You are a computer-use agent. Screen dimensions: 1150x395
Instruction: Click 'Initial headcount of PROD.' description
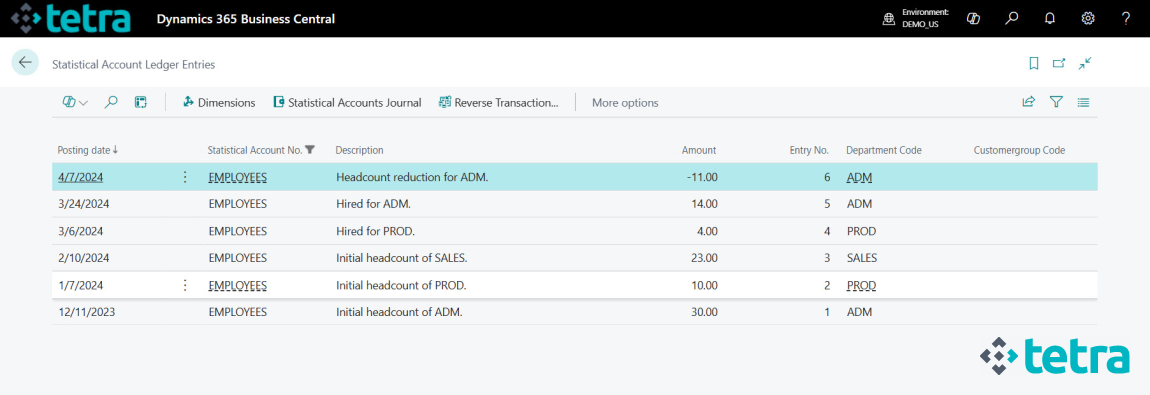(401, 285)
